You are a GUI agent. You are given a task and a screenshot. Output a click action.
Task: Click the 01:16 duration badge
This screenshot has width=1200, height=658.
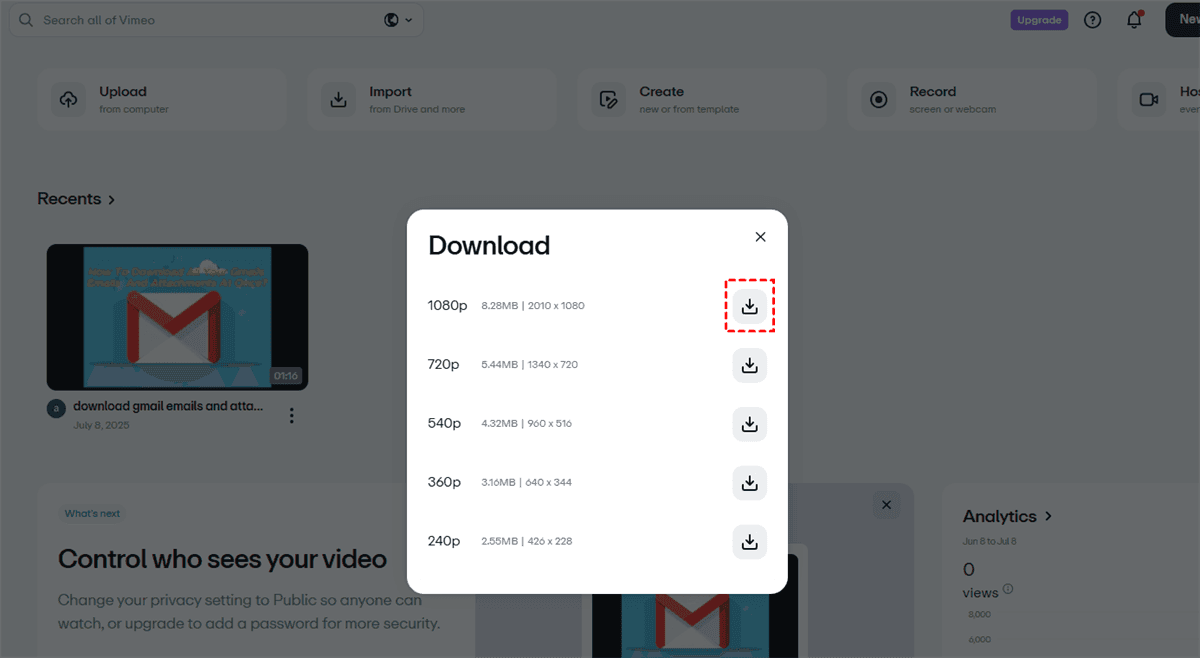click(x=285, y=376)
